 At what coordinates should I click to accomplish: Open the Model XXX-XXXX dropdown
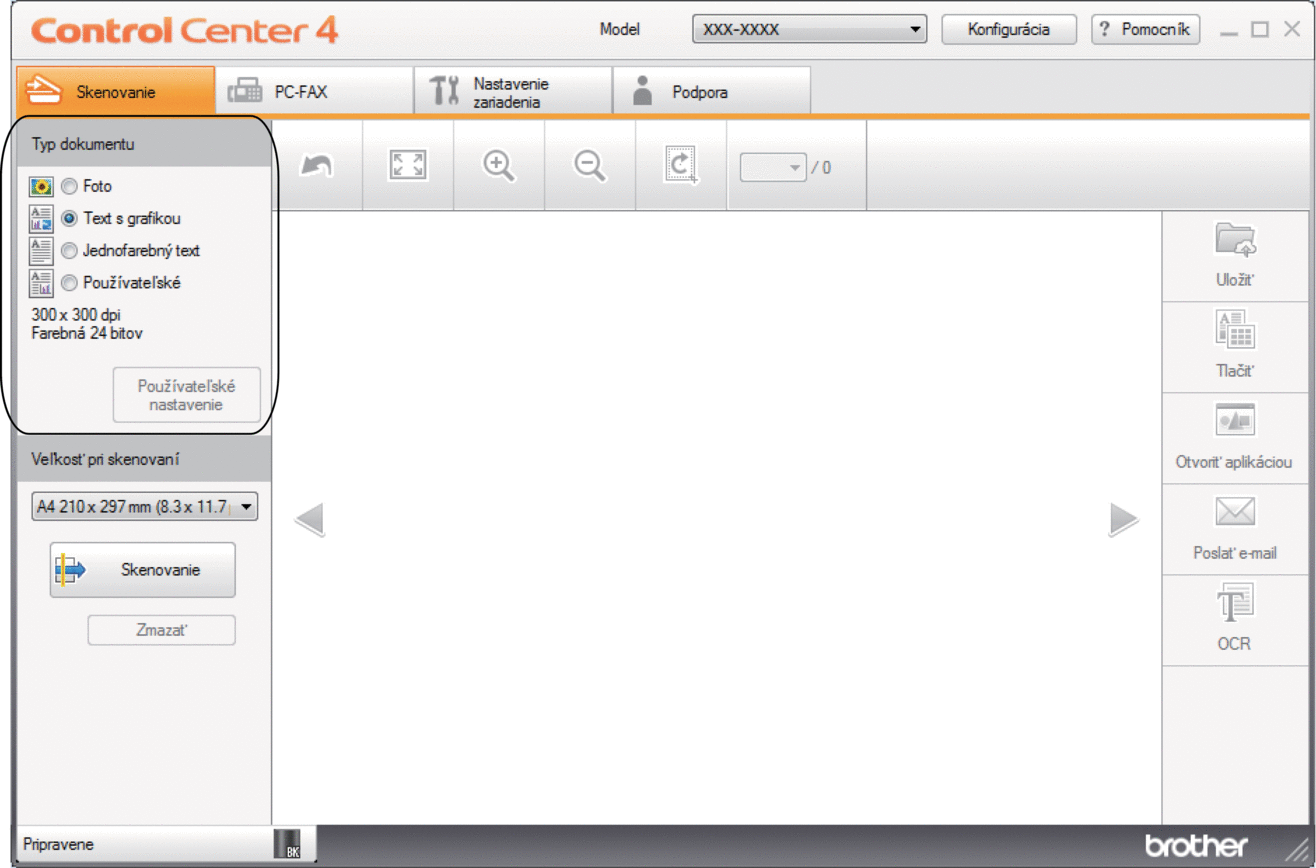click(x=810, y=29)
